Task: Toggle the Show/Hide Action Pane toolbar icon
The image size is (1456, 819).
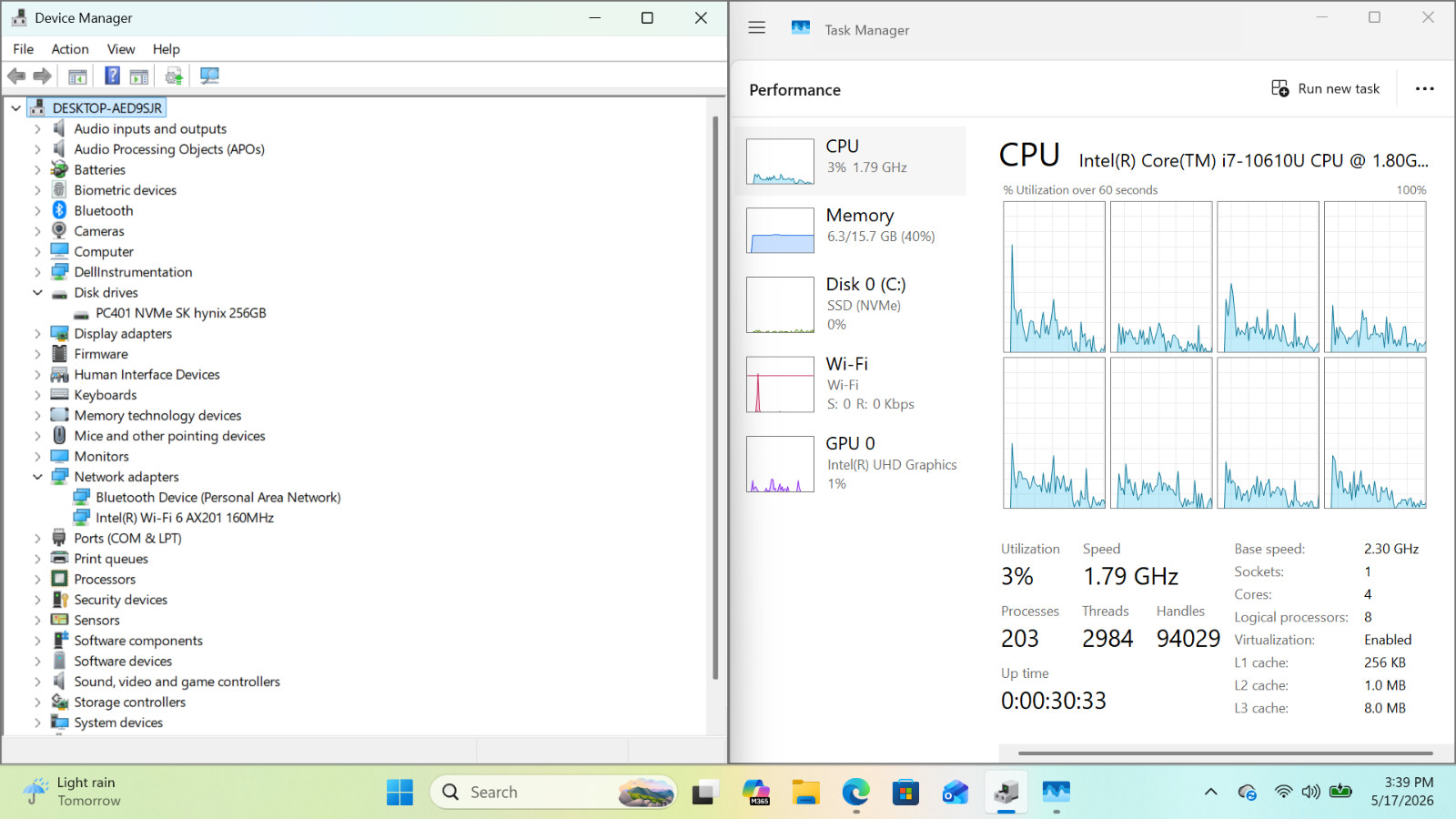Action: point(139,76)
